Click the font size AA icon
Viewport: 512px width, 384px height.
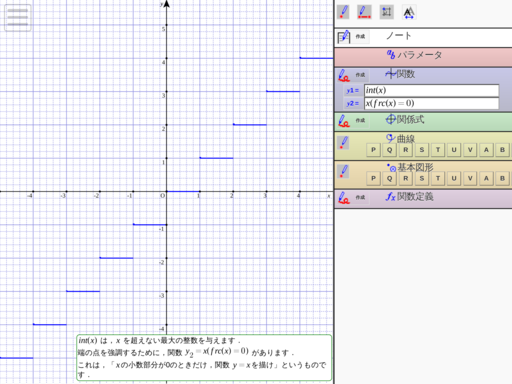(x=409, y=13)
